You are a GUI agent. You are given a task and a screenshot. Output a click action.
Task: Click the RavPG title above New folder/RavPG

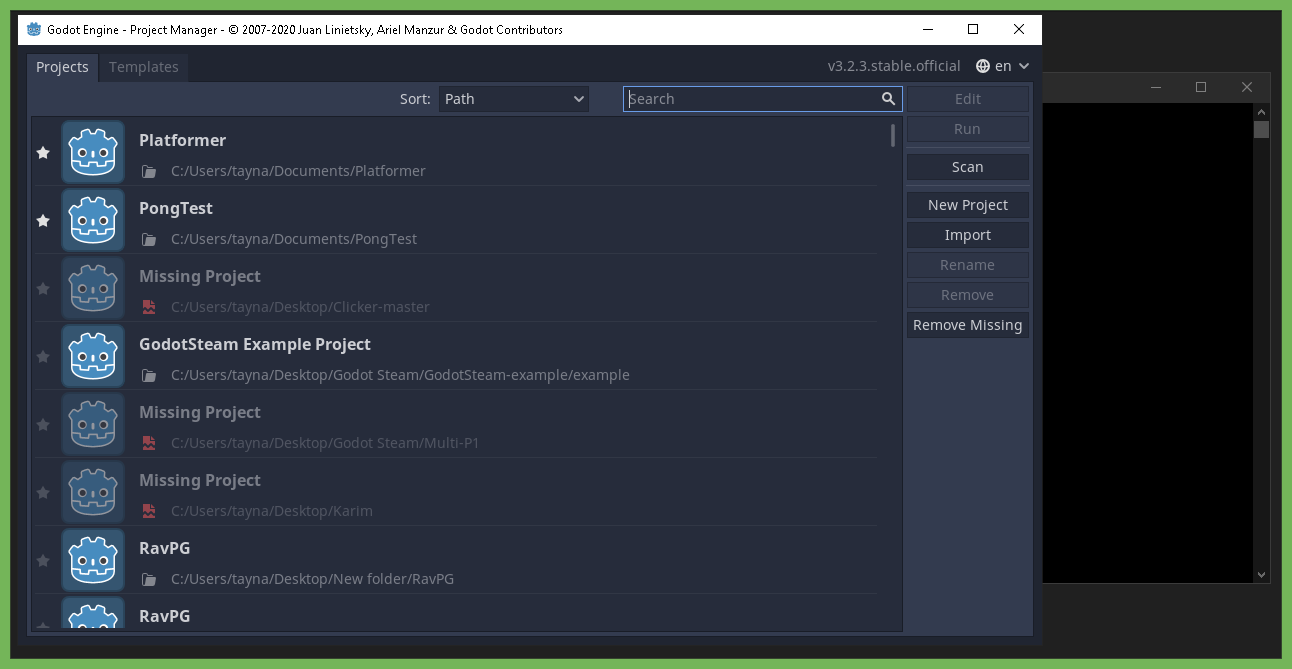[x=165, y=548]
